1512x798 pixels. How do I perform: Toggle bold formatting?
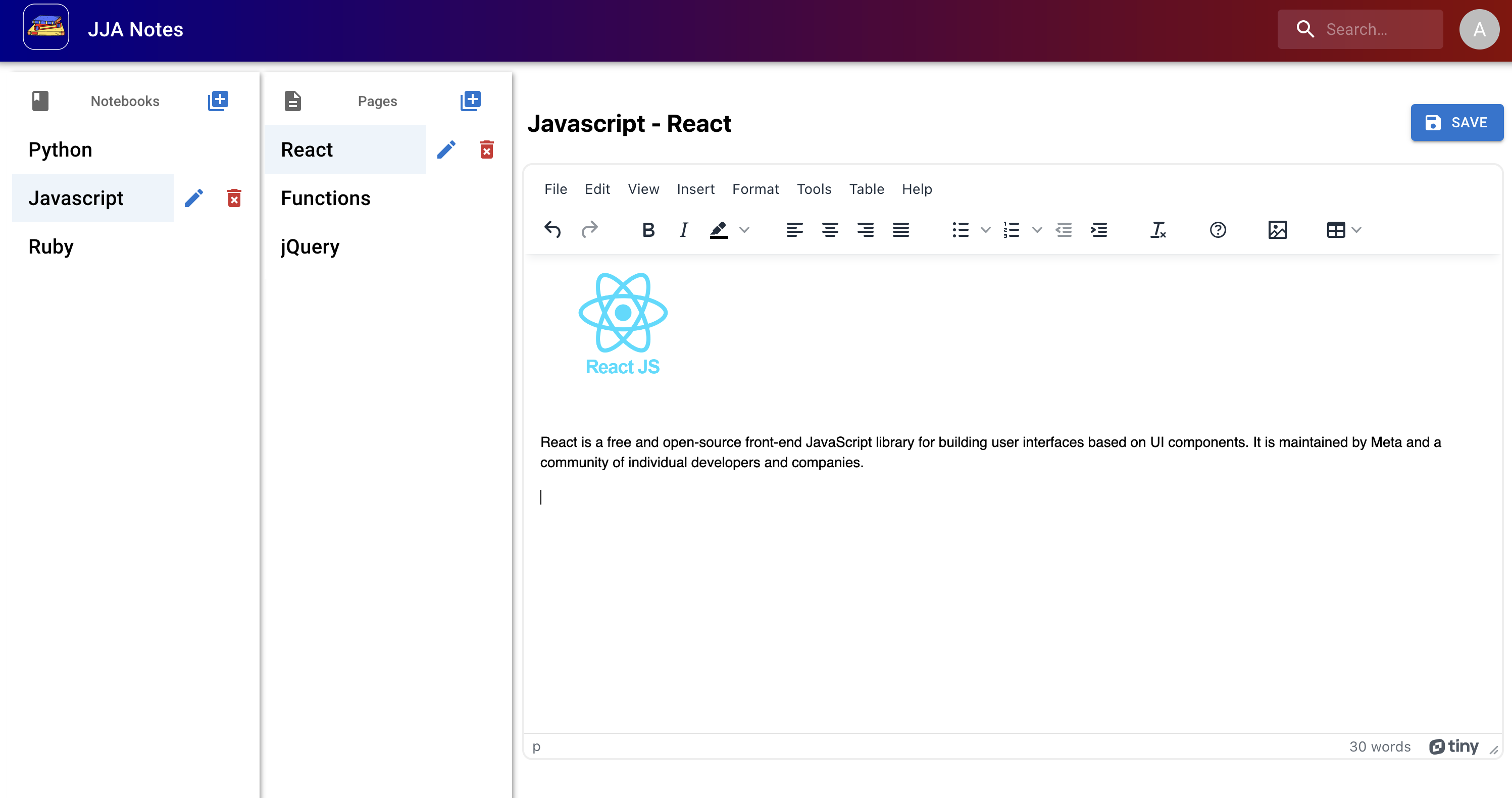point(648,230)
